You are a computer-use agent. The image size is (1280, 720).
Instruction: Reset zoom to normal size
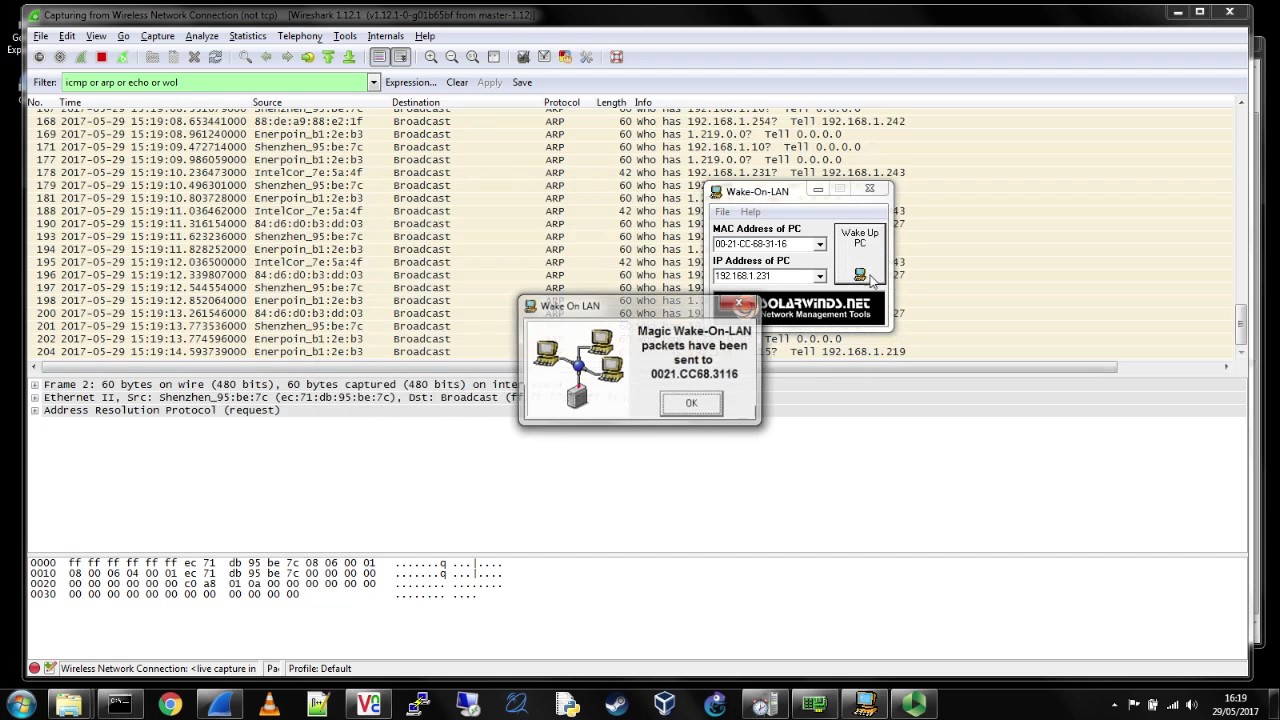(472, 57)
